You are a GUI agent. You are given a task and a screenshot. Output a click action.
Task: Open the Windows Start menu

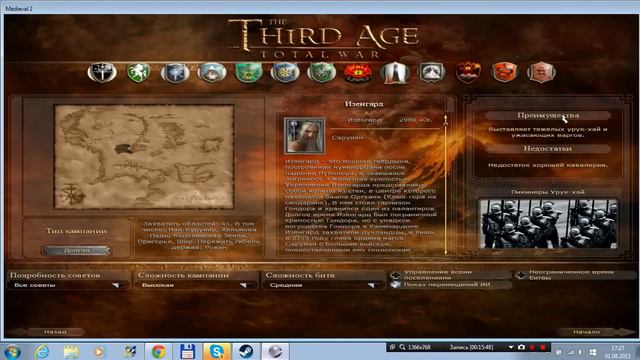point(12,351)
